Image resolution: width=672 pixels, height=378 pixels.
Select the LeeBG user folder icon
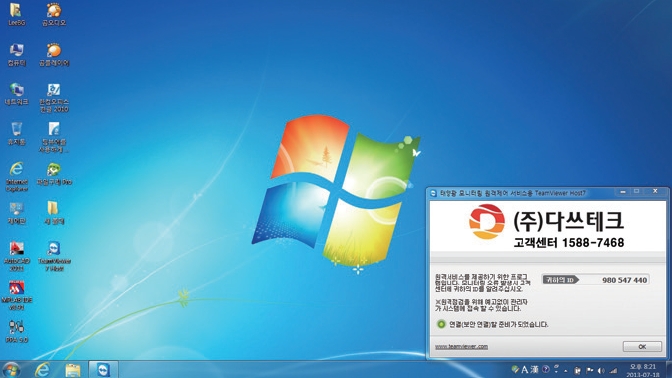pyautogui.click(x=16, y=15)
